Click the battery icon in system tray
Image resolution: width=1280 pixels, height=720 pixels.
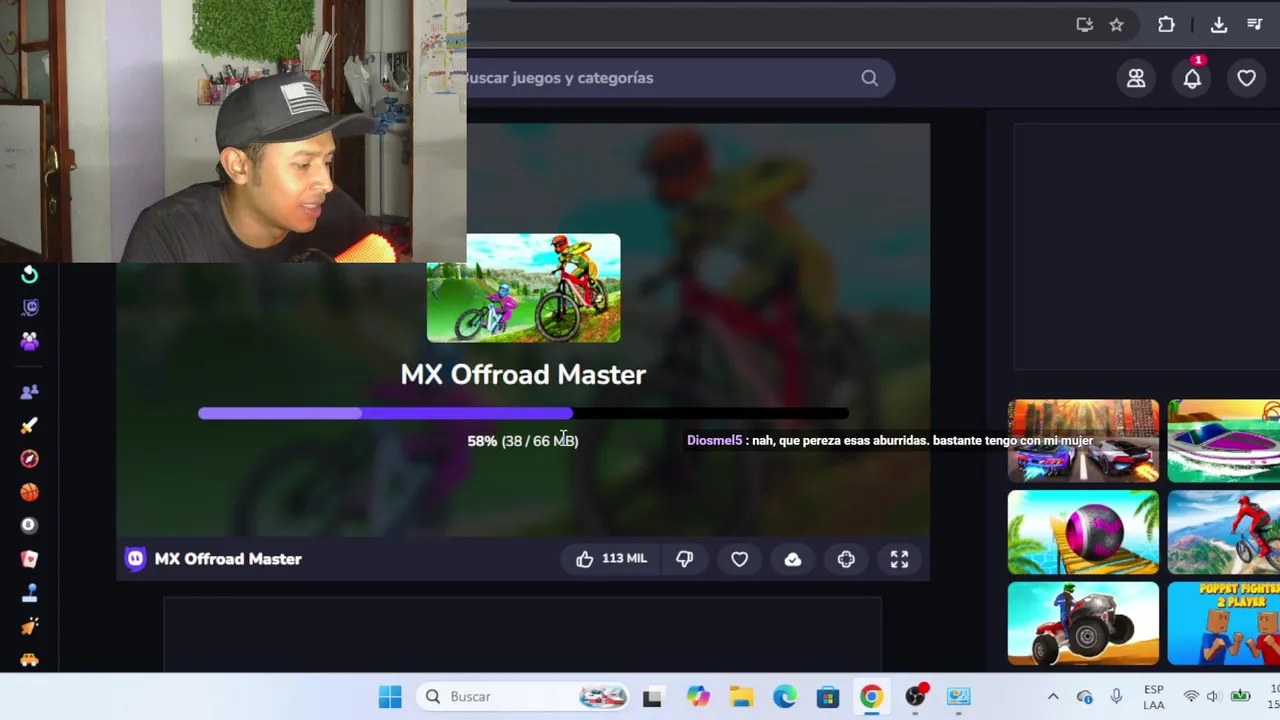click(x=1241, y=697)
